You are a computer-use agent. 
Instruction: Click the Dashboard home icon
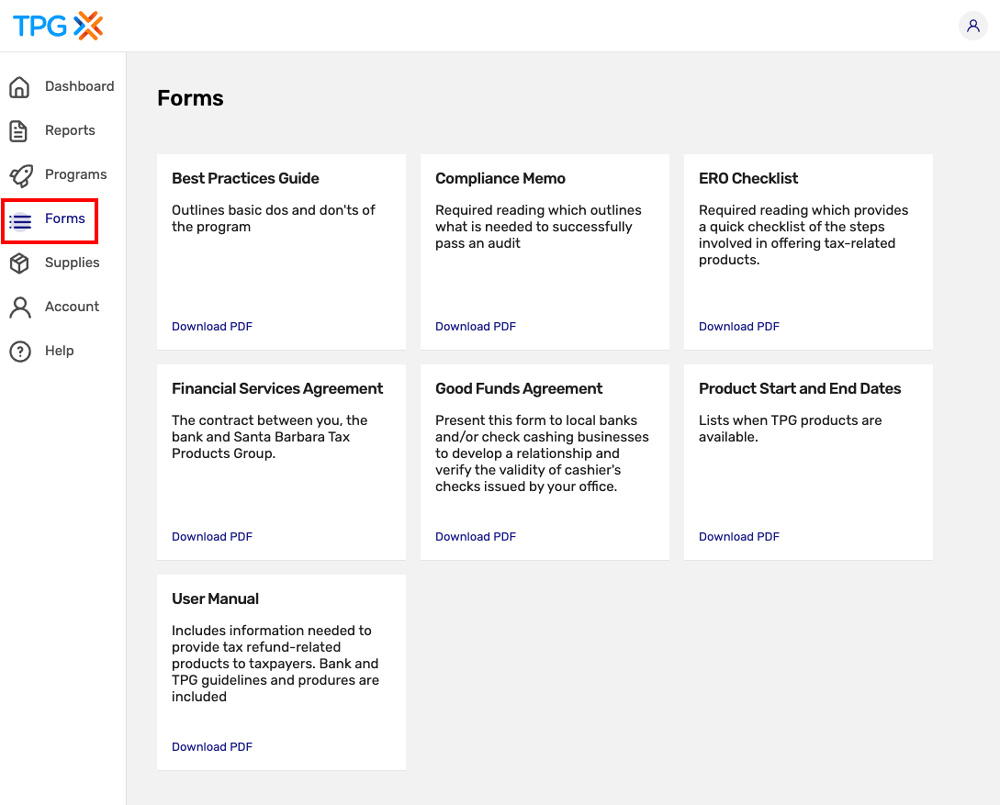[20, 87]
